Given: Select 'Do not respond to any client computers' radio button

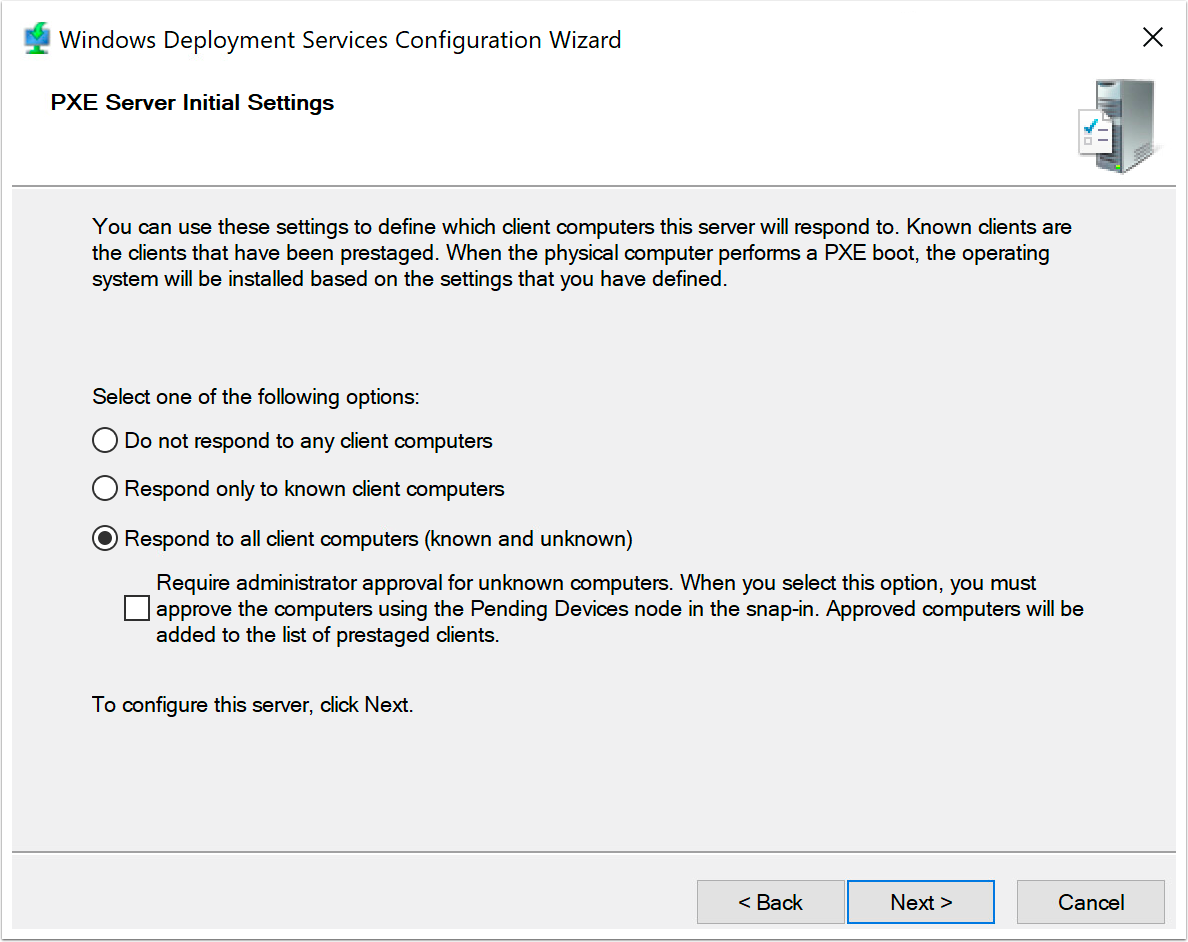Looking at the screenshot, I should 105,441.
